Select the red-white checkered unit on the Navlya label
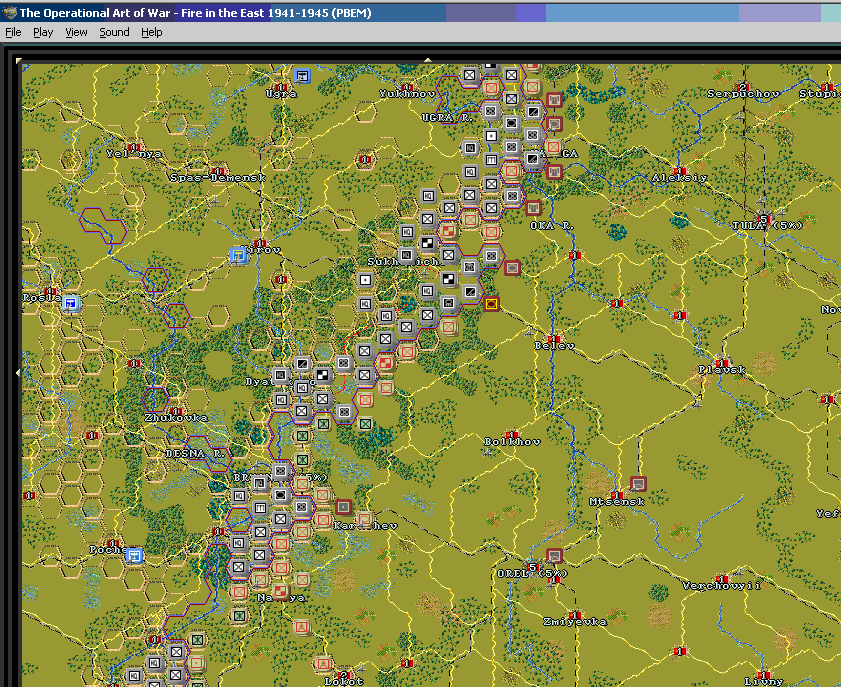841x688 pixels. coord(281,591)
